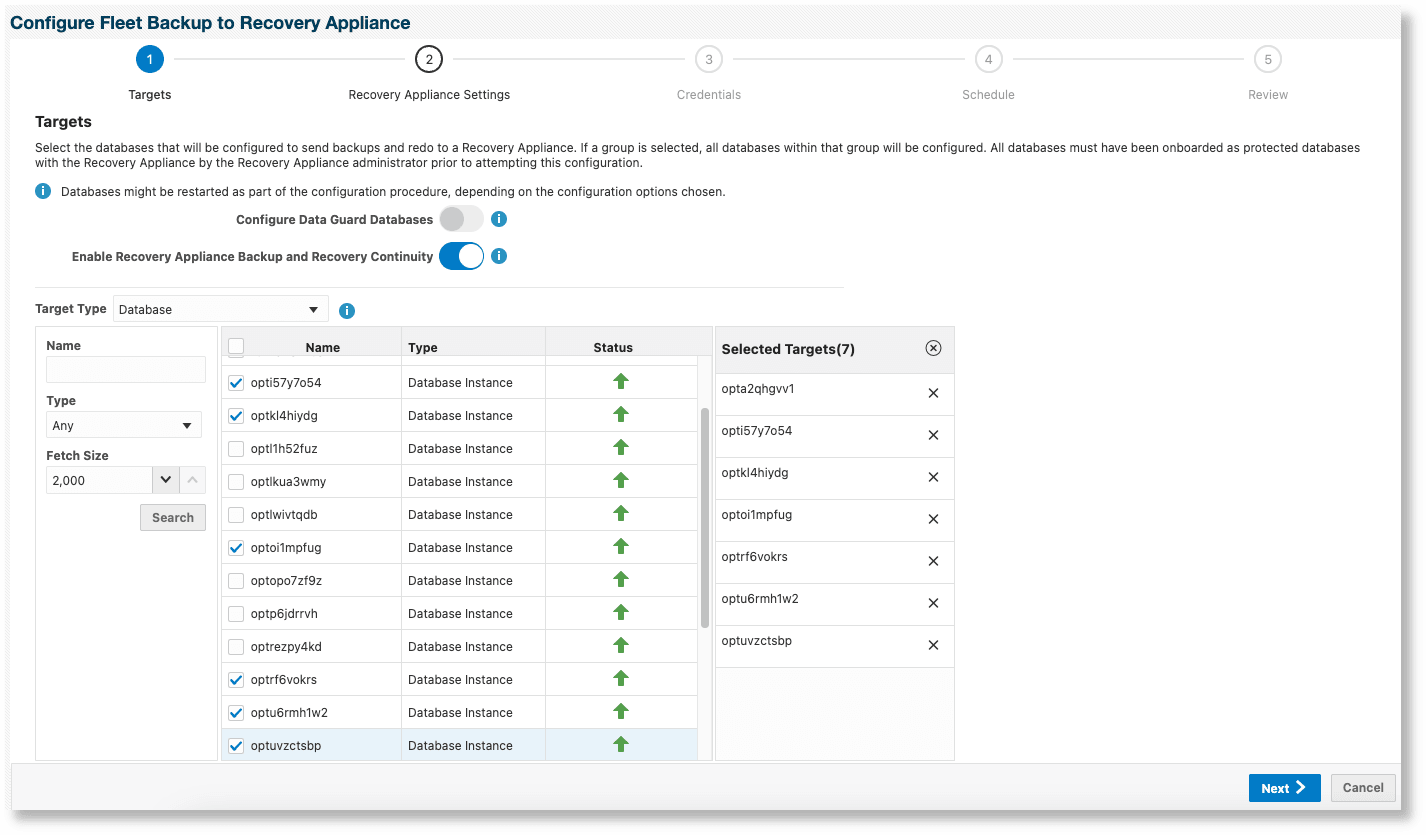Toggle Configure Data Guard Databases switch
Viewport: 1426px width, 835px height.
point(461,219)
